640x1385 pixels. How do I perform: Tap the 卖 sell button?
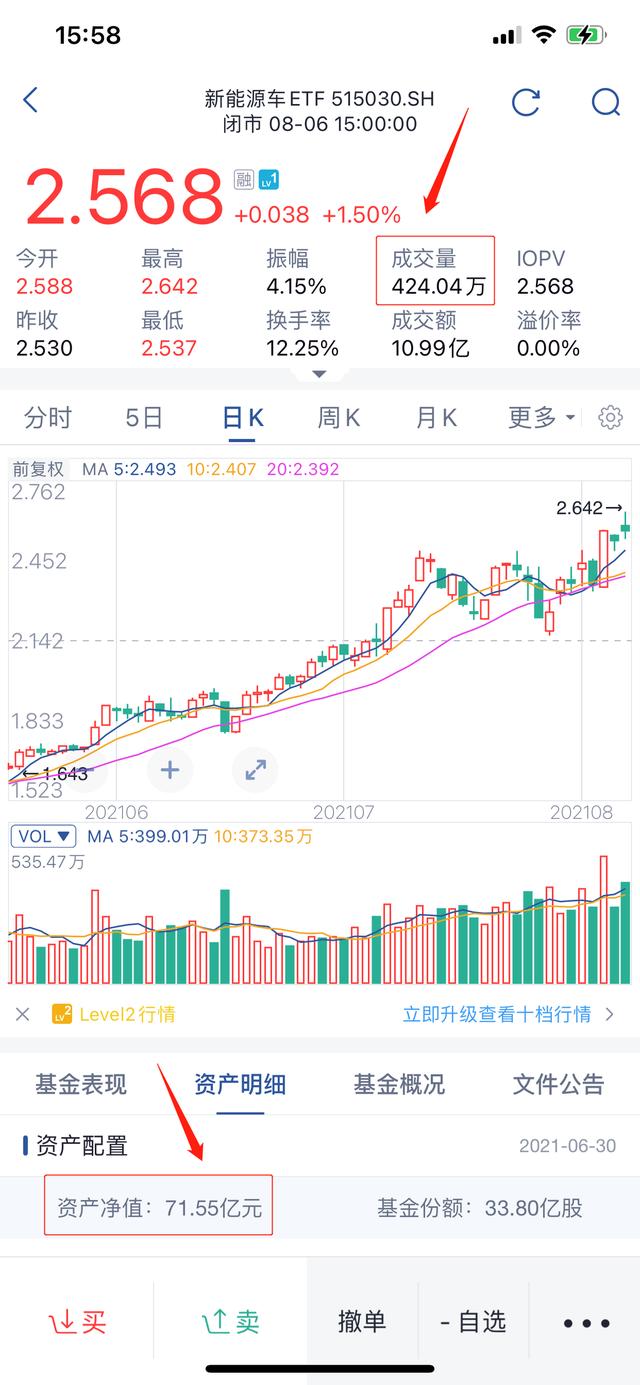[x=231, y=1322]
